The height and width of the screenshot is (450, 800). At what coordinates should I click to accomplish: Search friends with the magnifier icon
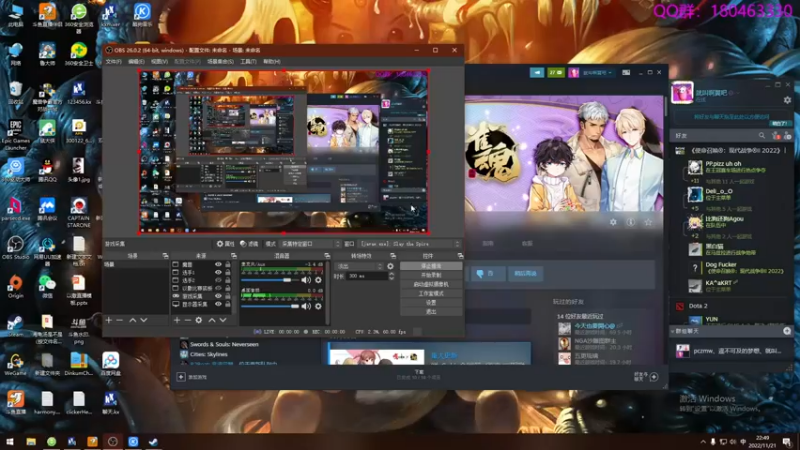762,136
